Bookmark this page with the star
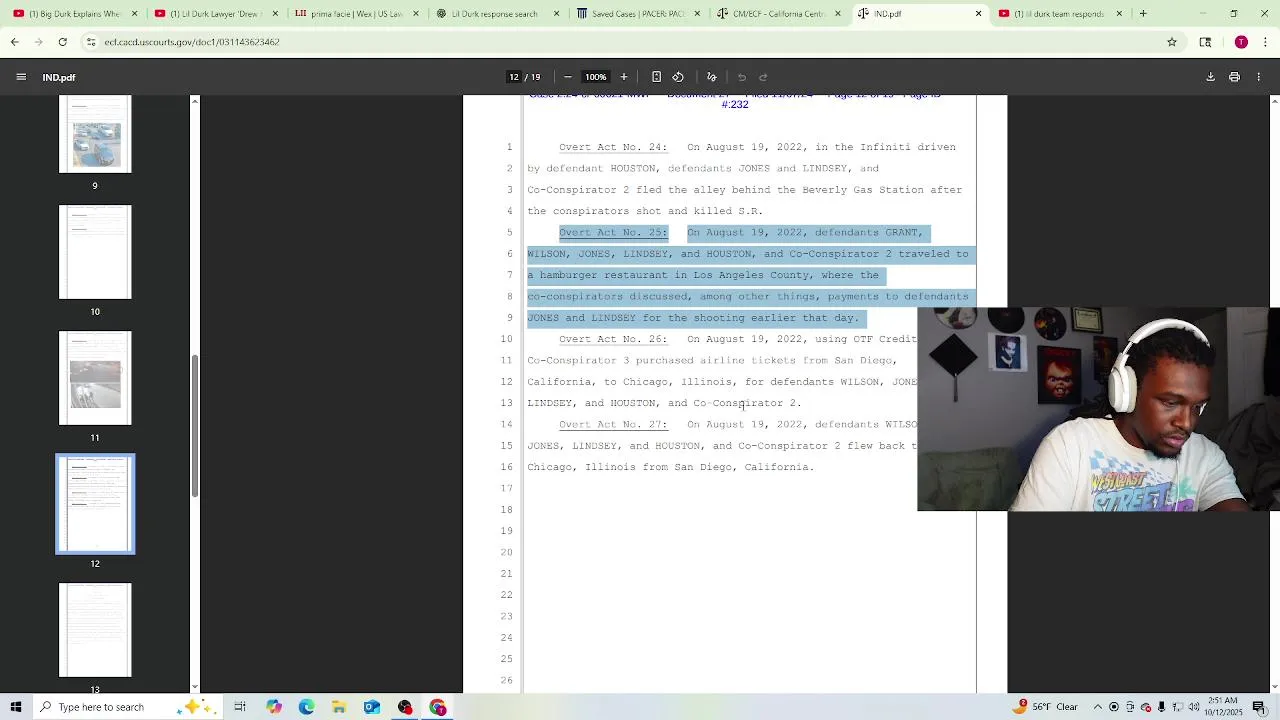 coord(1172,42)
